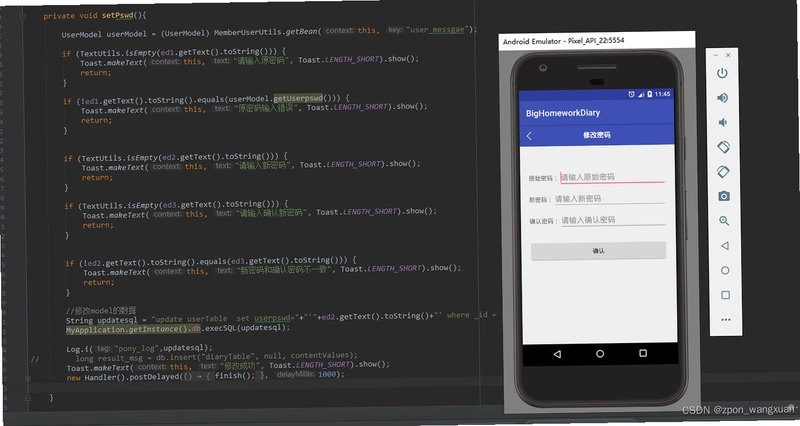800x426 pixels.
Task: Click the 新密码 label
Action: 538,200
